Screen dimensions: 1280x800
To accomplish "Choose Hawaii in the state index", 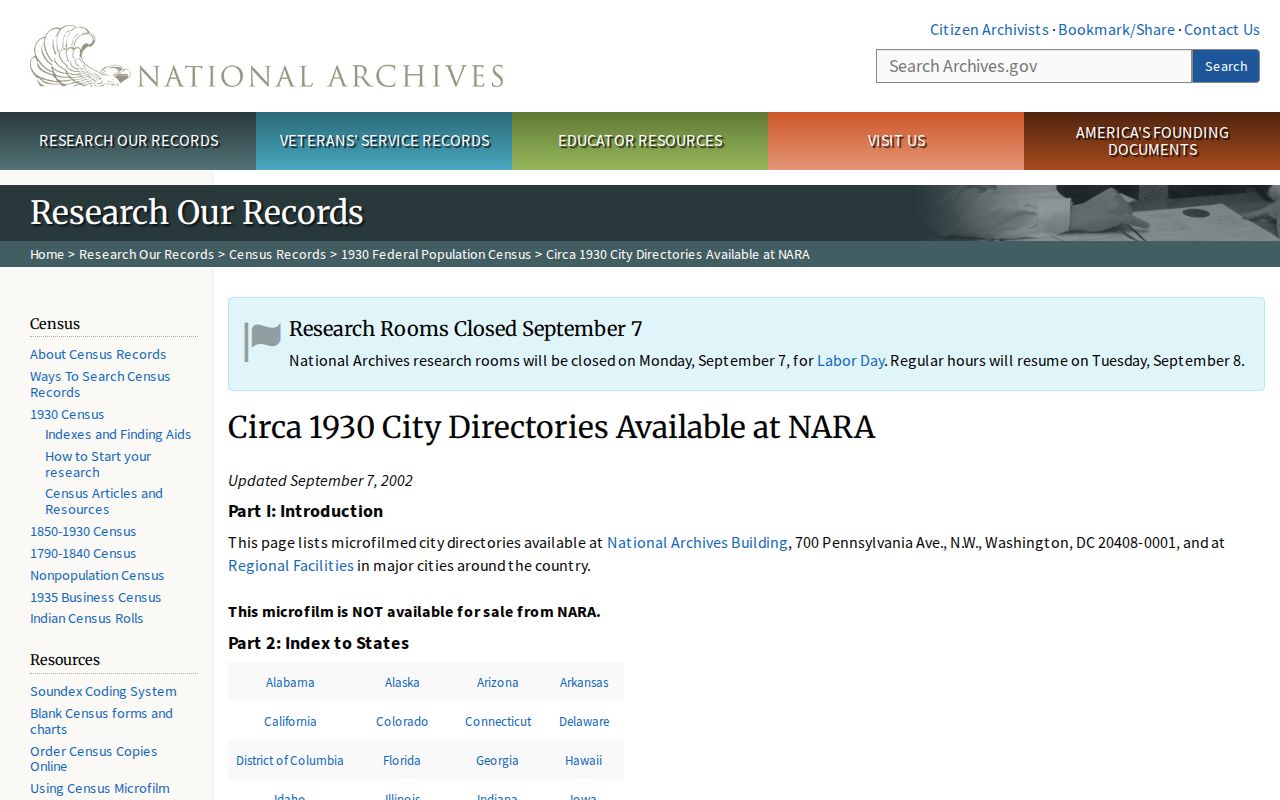I will pyautogui.click(x=583, y=760).
